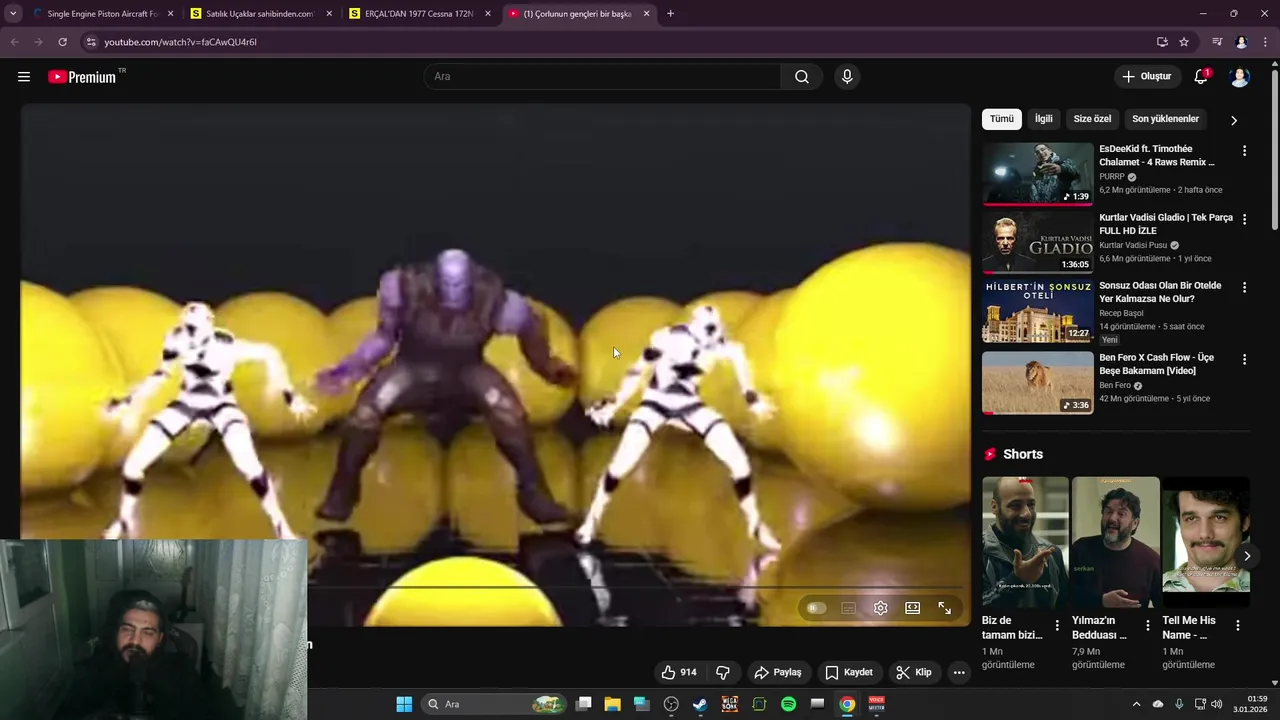Viewport: 1280px width, 720px height.
Task: Open Ben Fero lion video thumbnail
Action: (x=1037, y=382)
